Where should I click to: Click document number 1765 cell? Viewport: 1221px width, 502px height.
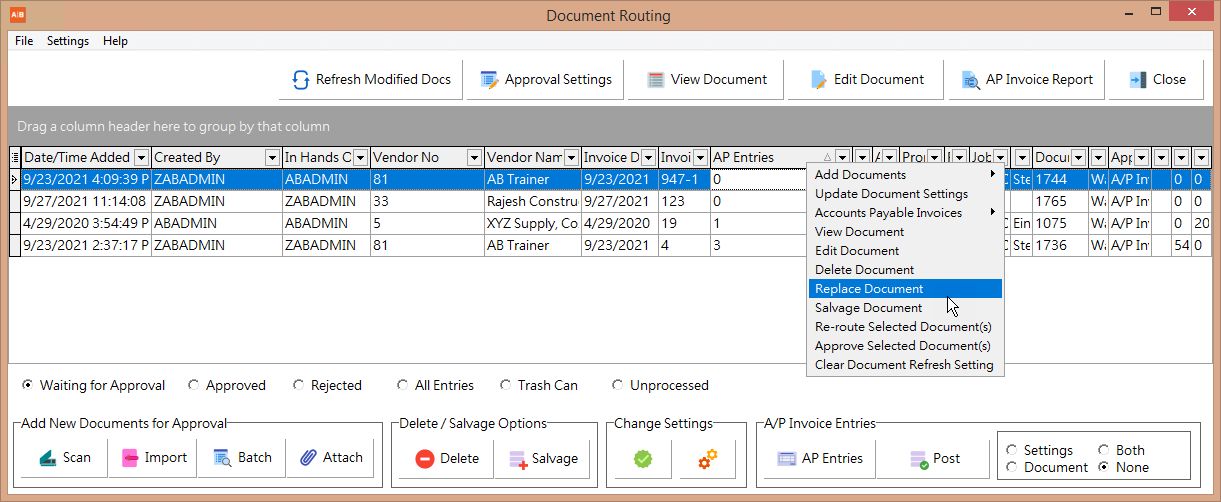[x=1061, y=201]
